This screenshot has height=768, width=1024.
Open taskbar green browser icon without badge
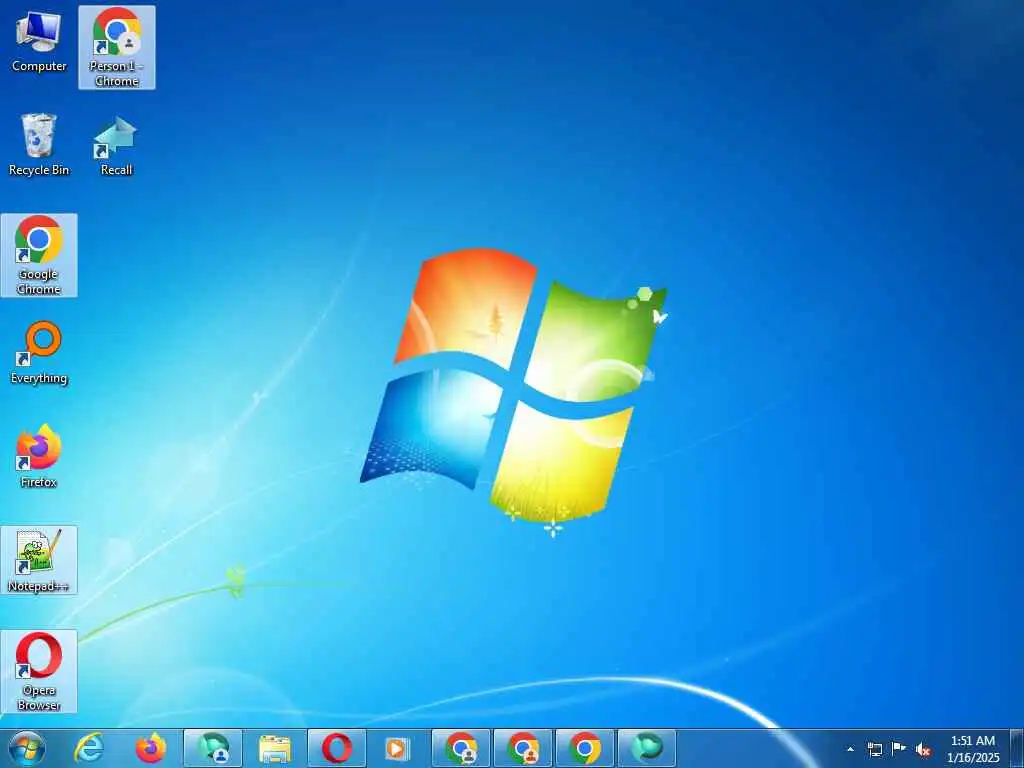coord(647,748)
